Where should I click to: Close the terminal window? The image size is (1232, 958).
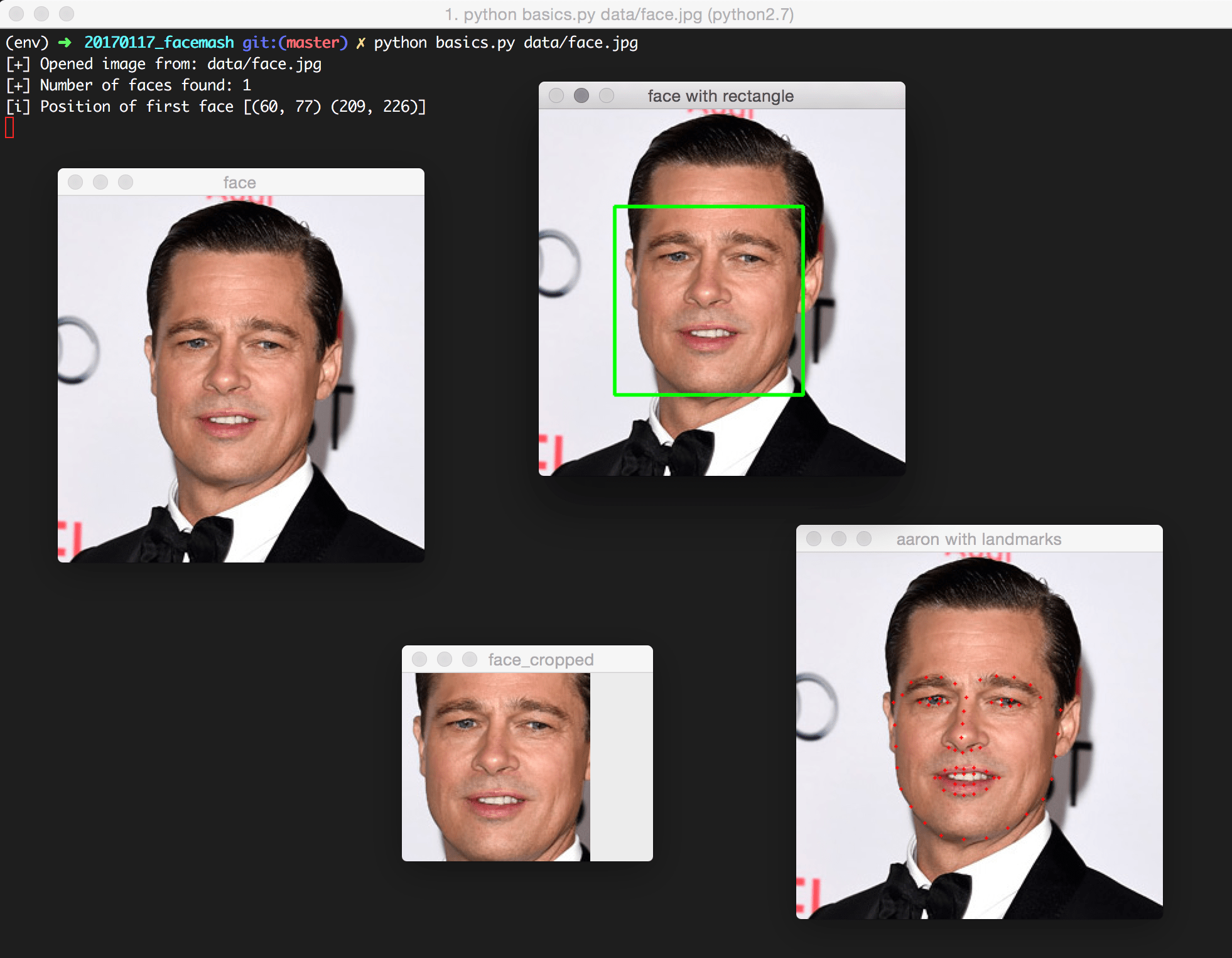tap(16, 13)
